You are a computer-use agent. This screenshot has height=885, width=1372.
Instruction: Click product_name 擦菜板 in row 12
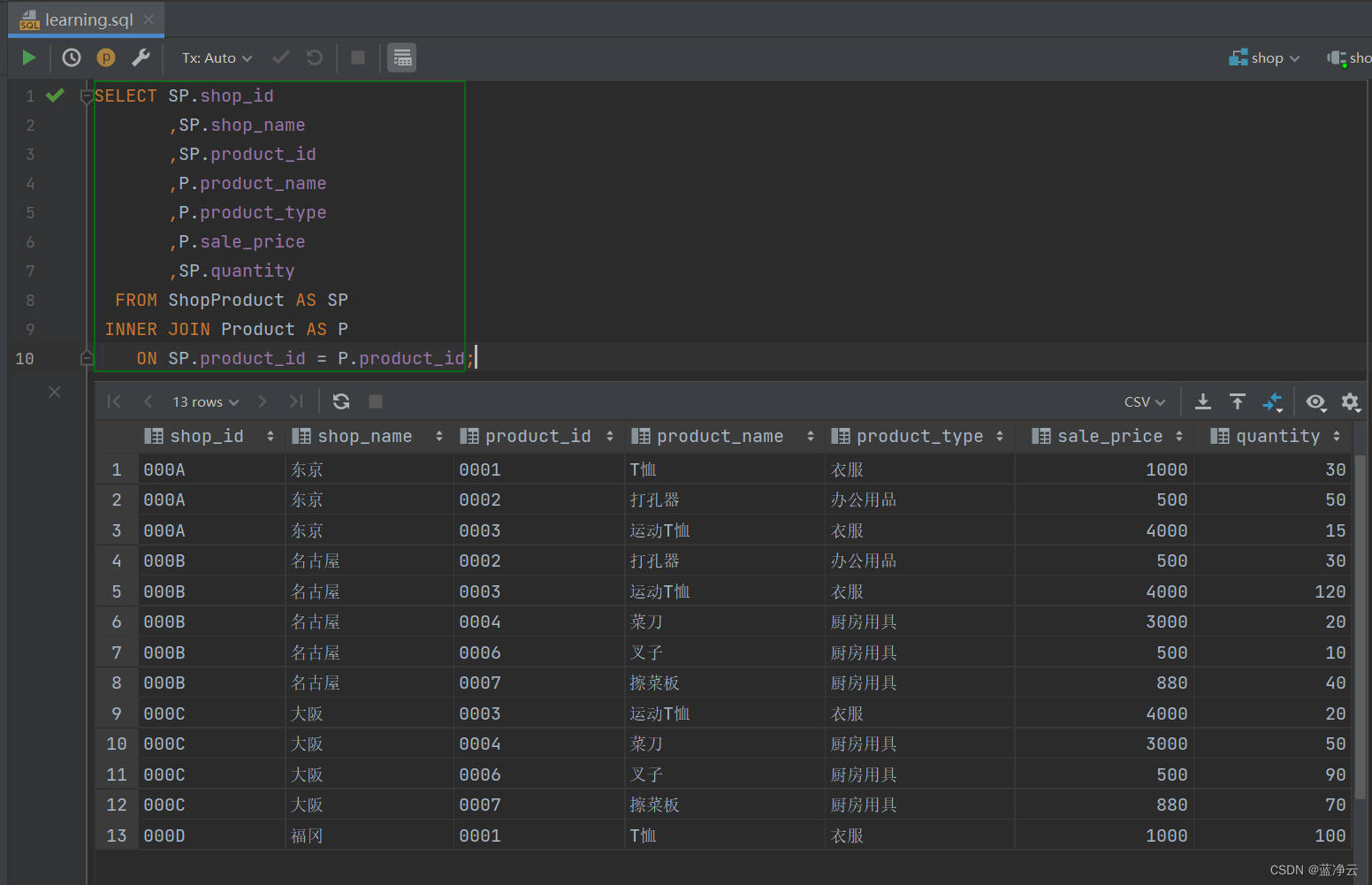[724, 805]
